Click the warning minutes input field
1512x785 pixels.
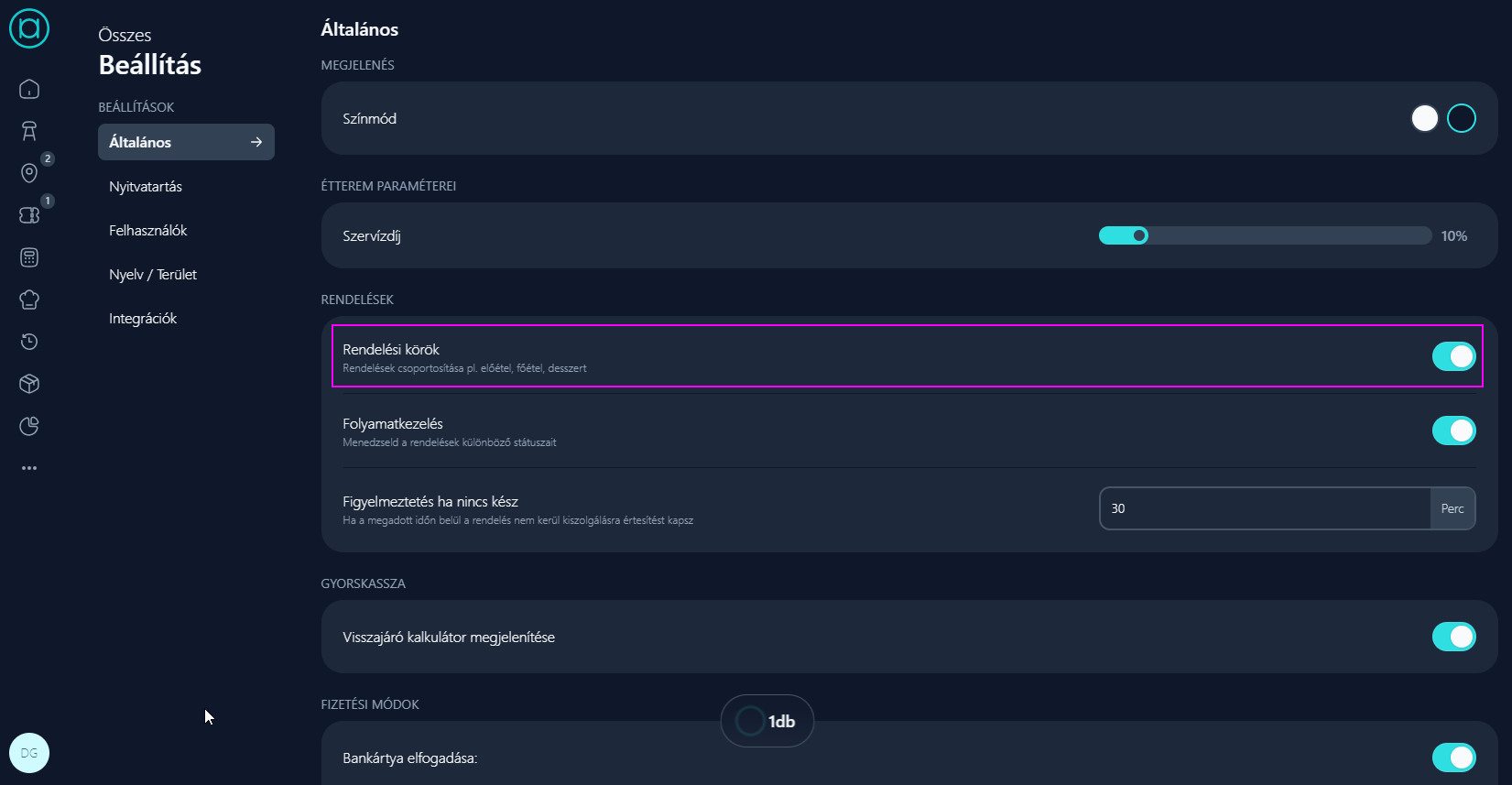1264,508
